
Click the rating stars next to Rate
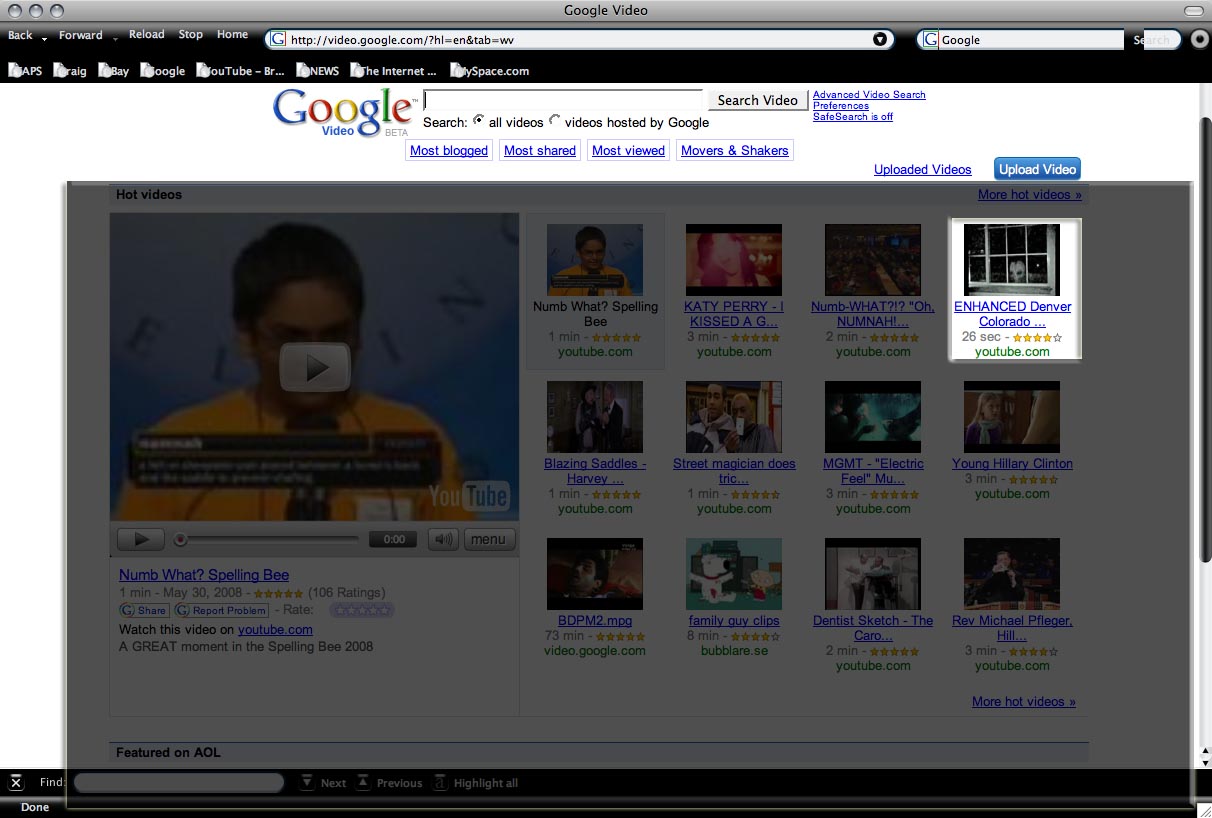click(361, 610)
